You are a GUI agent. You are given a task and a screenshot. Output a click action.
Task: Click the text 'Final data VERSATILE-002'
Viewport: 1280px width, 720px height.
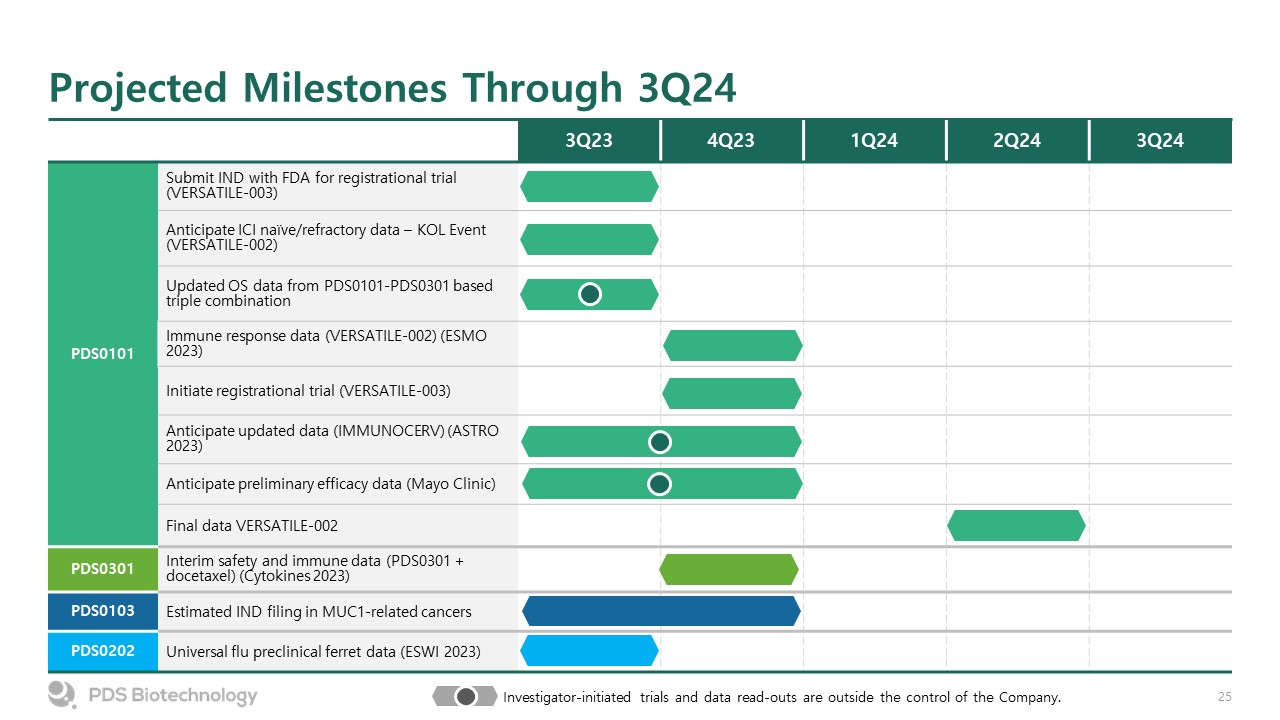click(x=252, y=525)
